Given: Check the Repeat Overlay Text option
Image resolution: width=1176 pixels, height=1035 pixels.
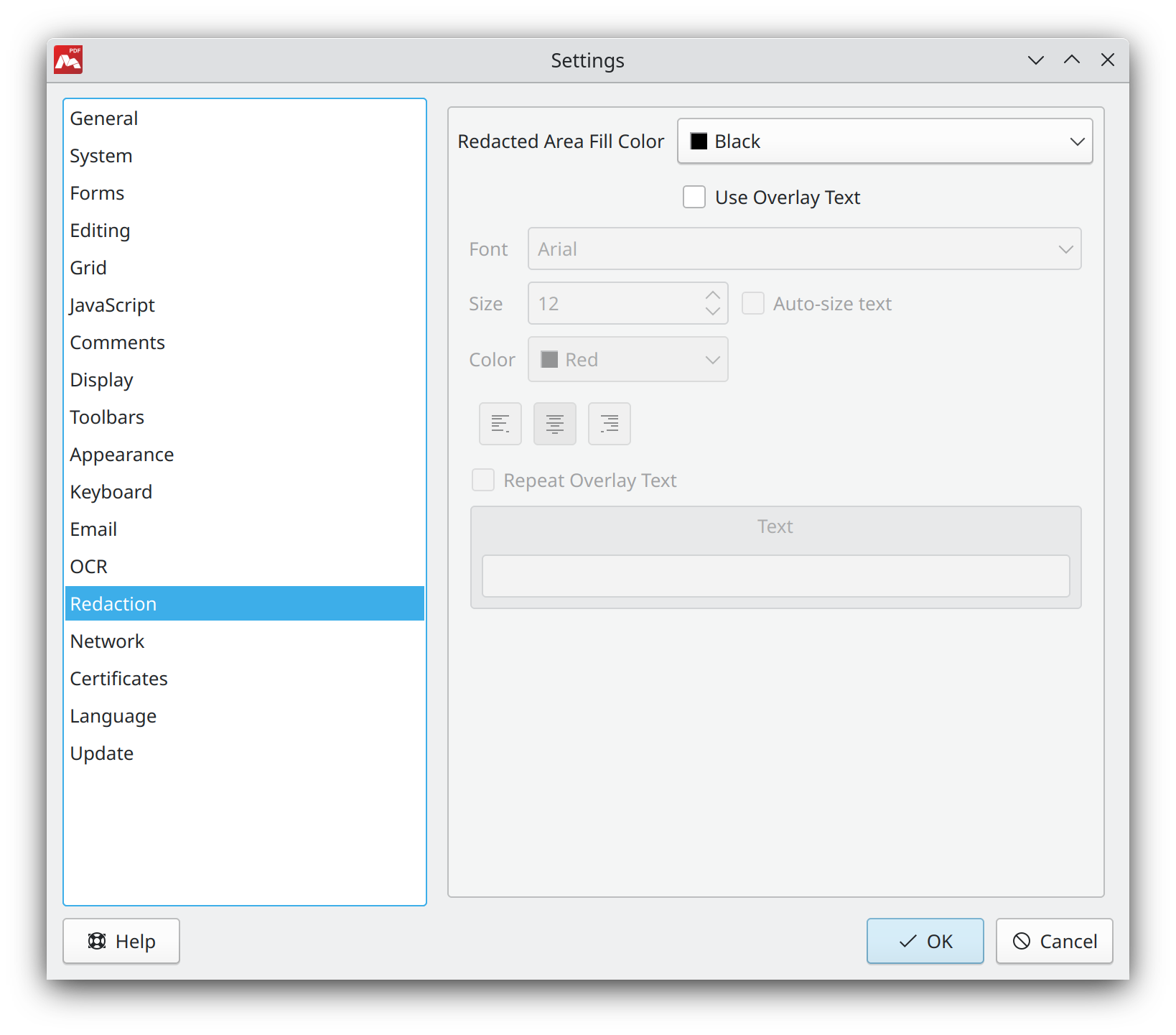Looking at the screenshot, I should point(483,480).
